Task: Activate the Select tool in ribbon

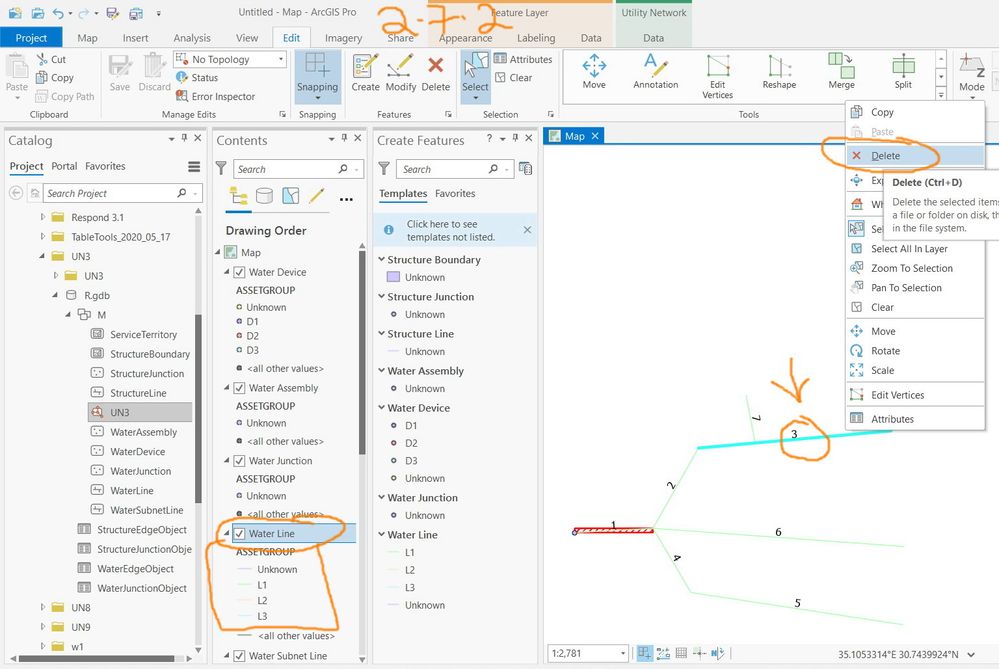Action: [x=475, y=76]
